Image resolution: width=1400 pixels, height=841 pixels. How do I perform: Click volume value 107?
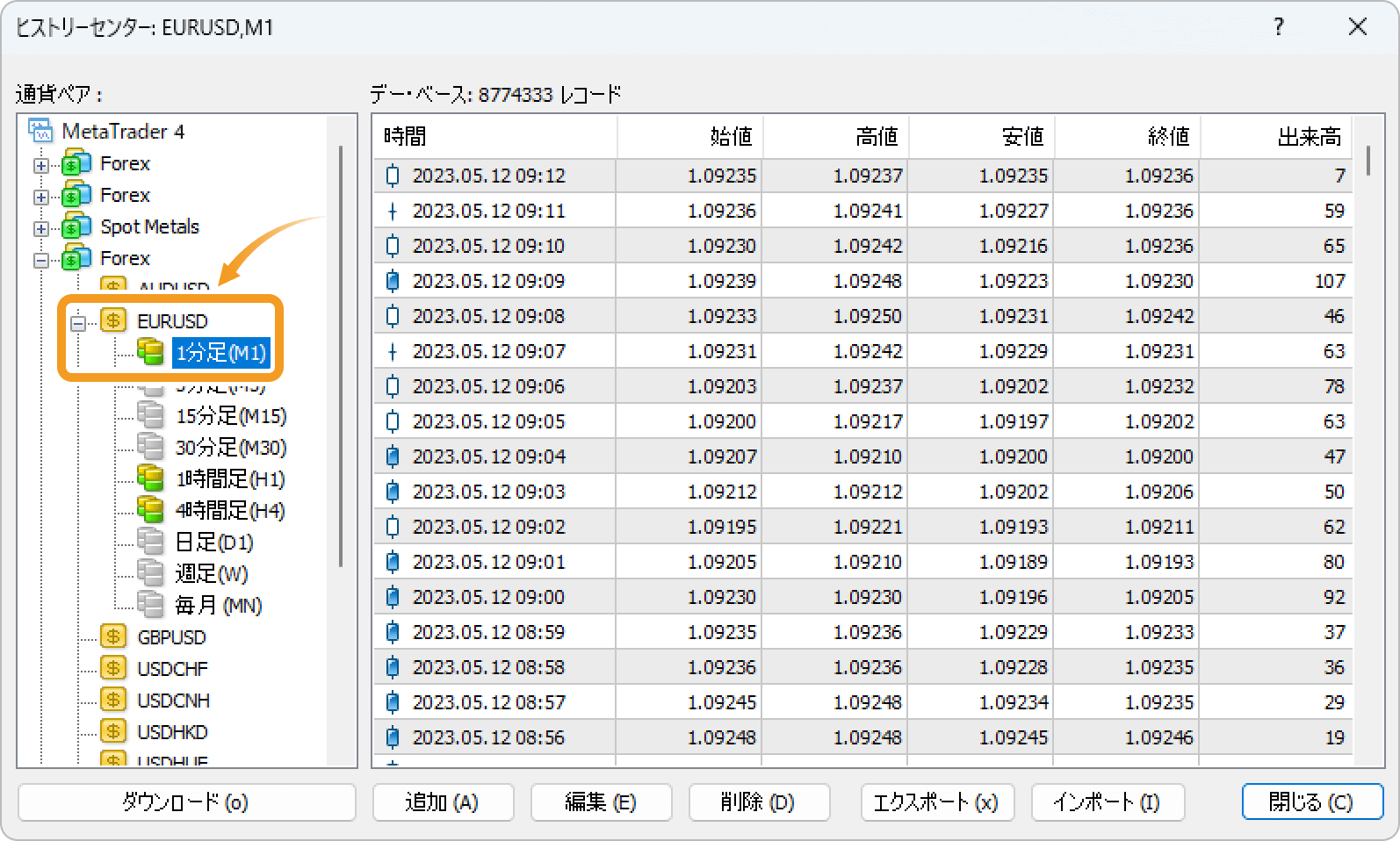(x=1330, y=281)
